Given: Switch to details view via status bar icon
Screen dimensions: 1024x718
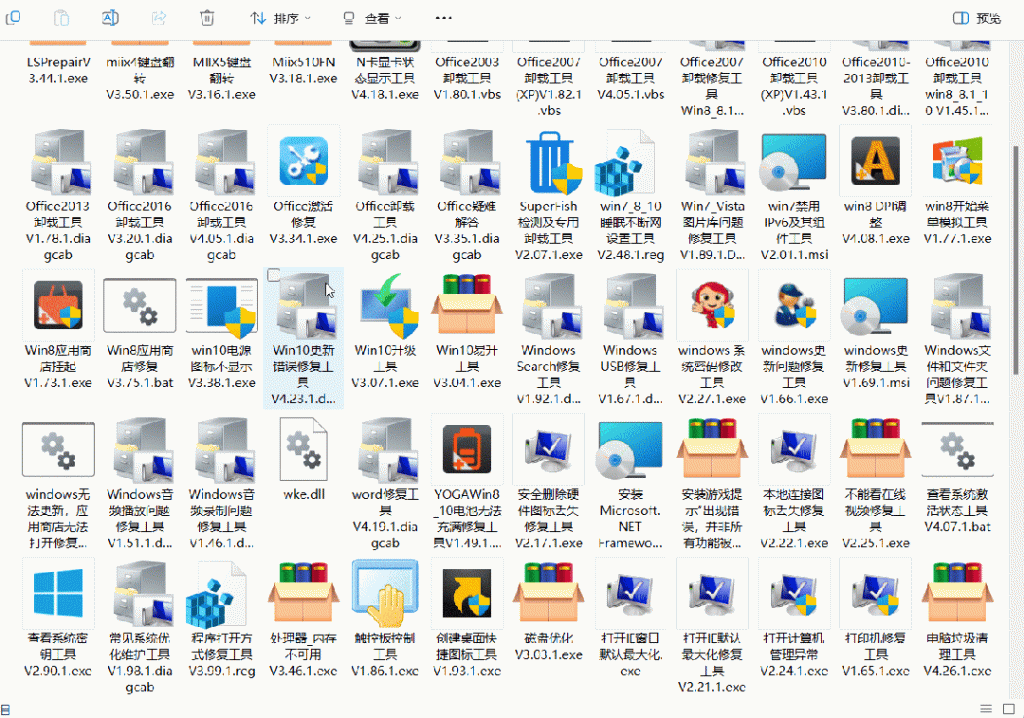Looking at the screenshot, I should coord(986,709).
